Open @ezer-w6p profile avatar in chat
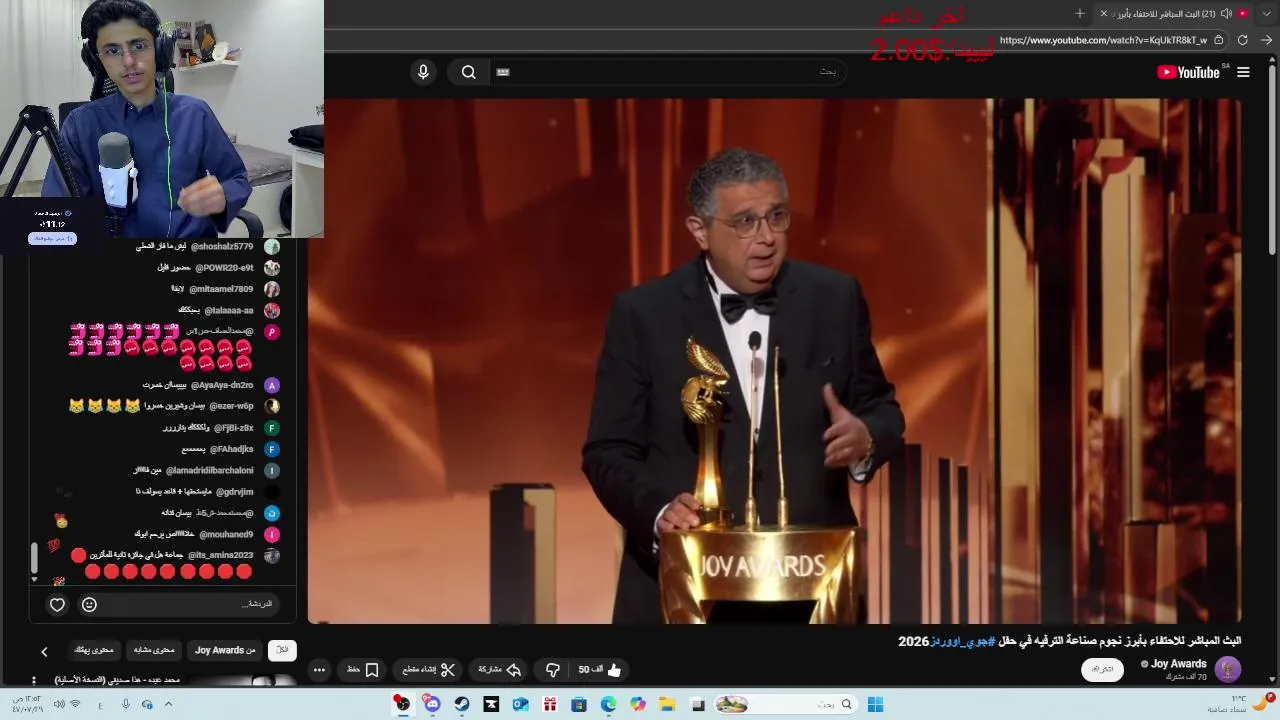Viewport: 1280px width, 720px height. pyautogui.click(x=272, y=406)
